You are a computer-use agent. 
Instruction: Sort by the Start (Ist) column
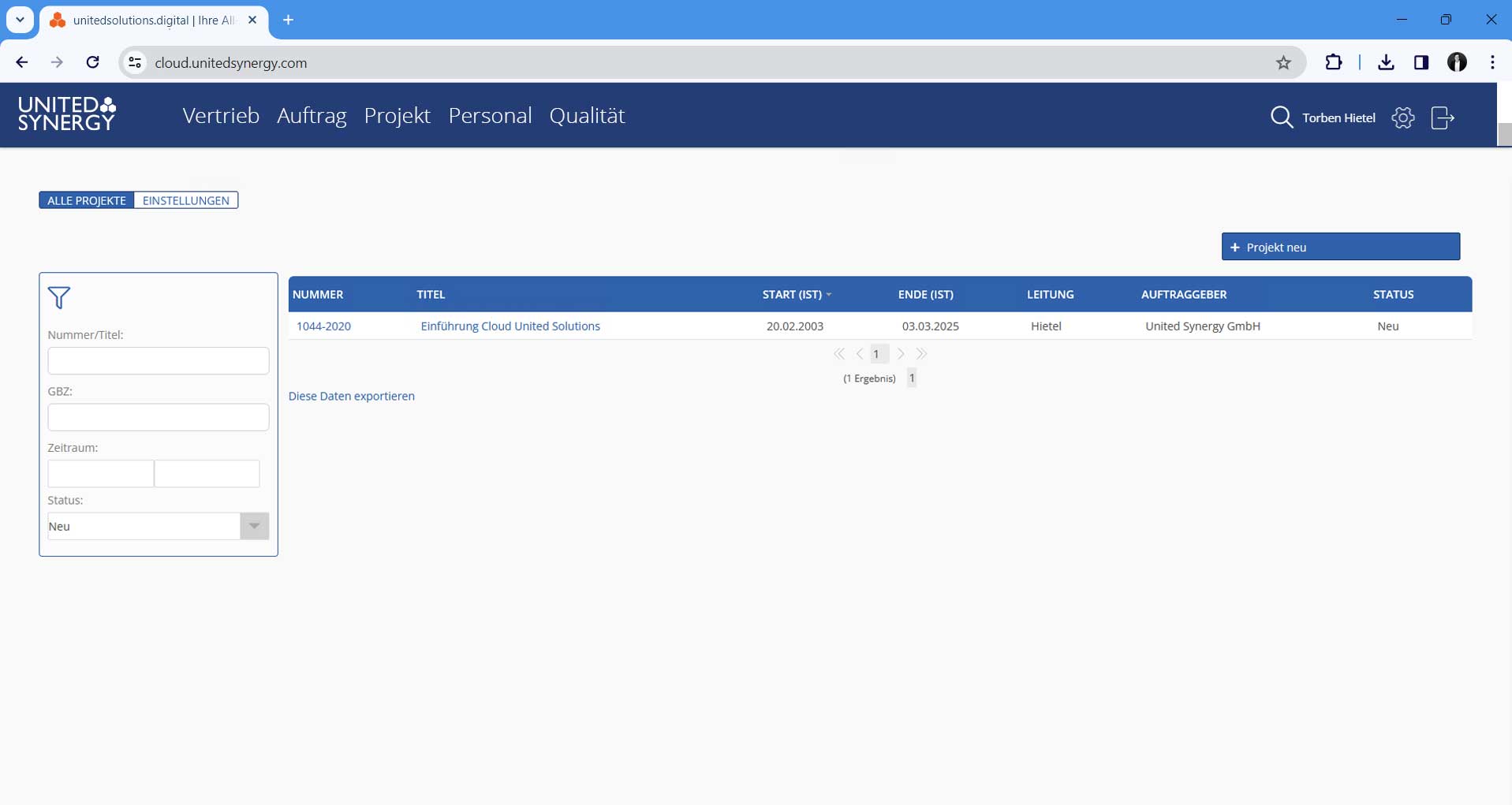(x=792, y=294)
